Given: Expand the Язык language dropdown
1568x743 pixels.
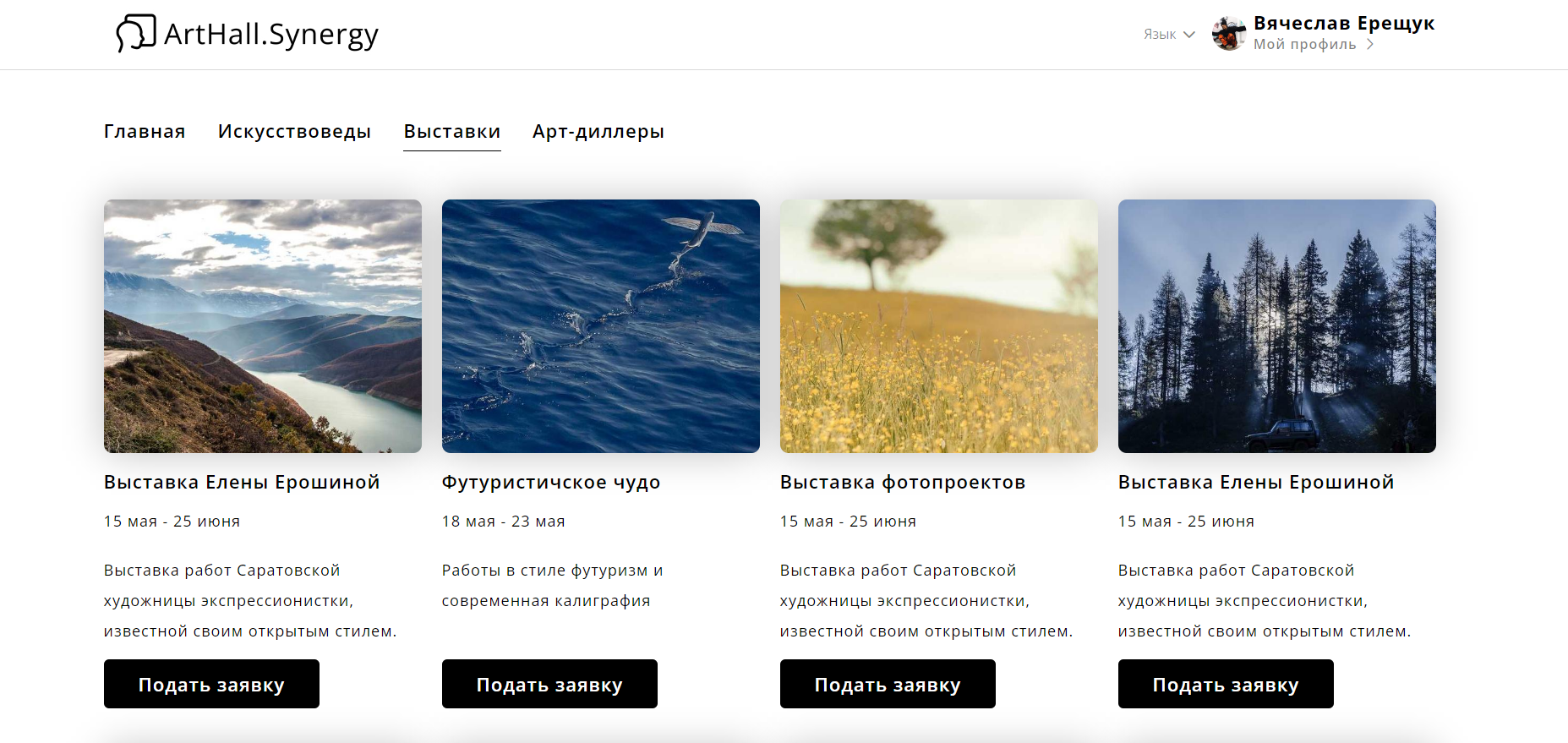Looking at the screenshot, I should [x=1169, y=35].
